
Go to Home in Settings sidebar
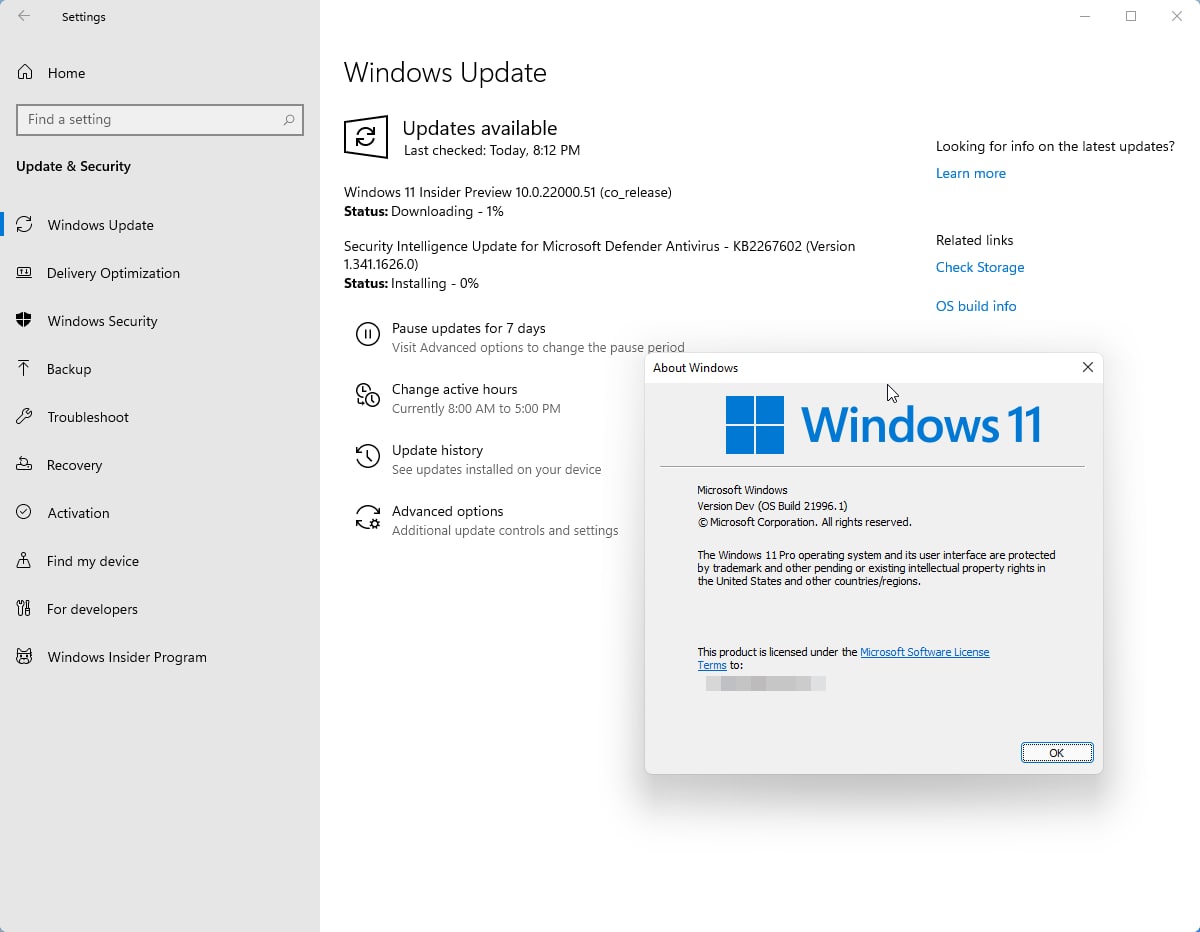tap(66, 73)
